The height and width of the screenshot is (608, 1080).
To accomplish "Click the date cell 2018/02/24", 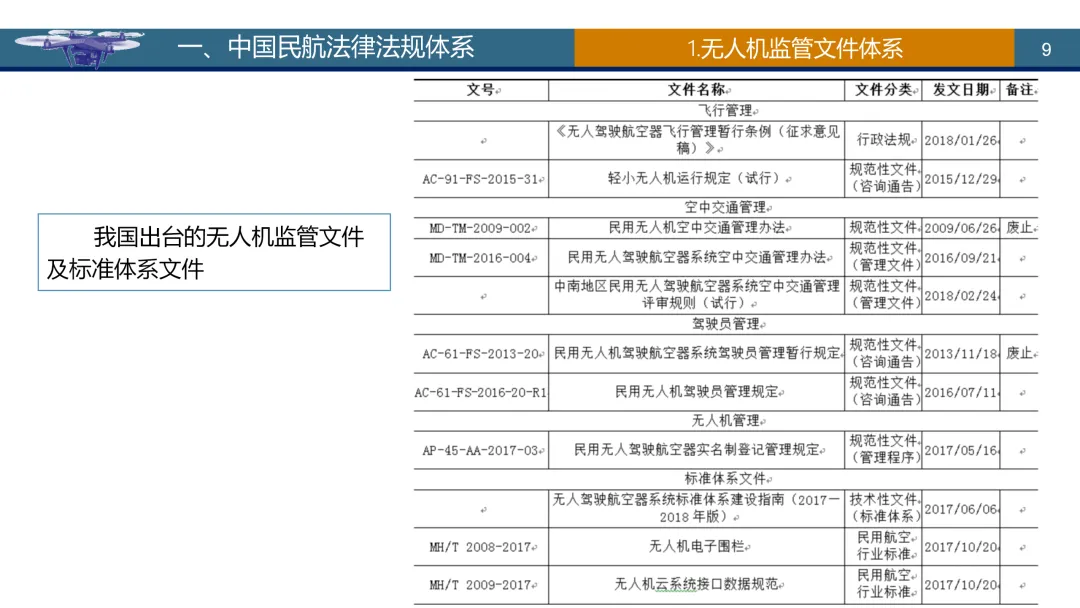I will pos(961,296).
